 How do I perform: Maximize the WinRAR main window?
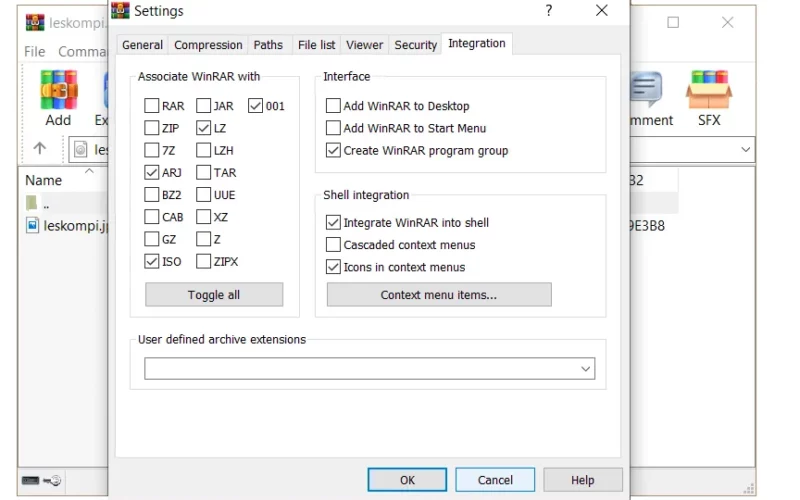point(673,22)
